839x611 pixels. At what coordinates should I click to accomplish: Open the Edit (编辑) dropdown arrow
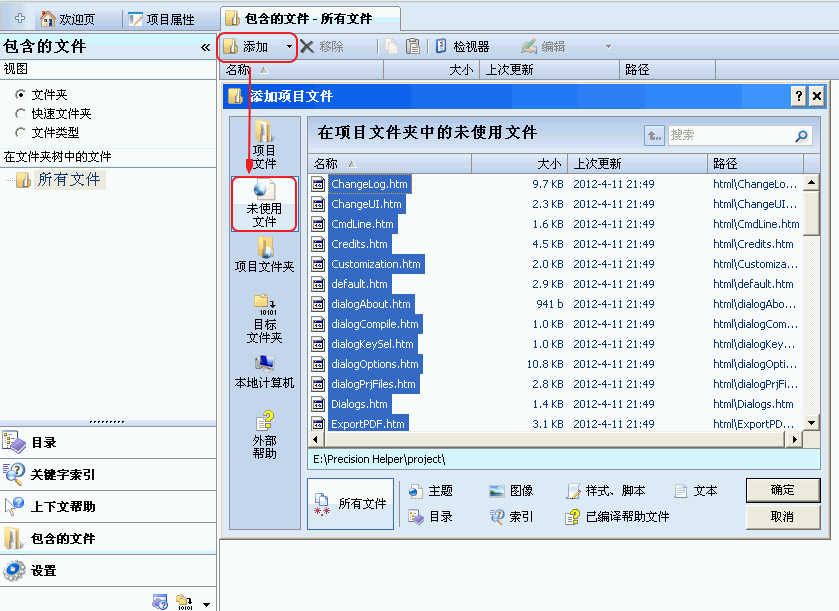click(x=608, y=47)
